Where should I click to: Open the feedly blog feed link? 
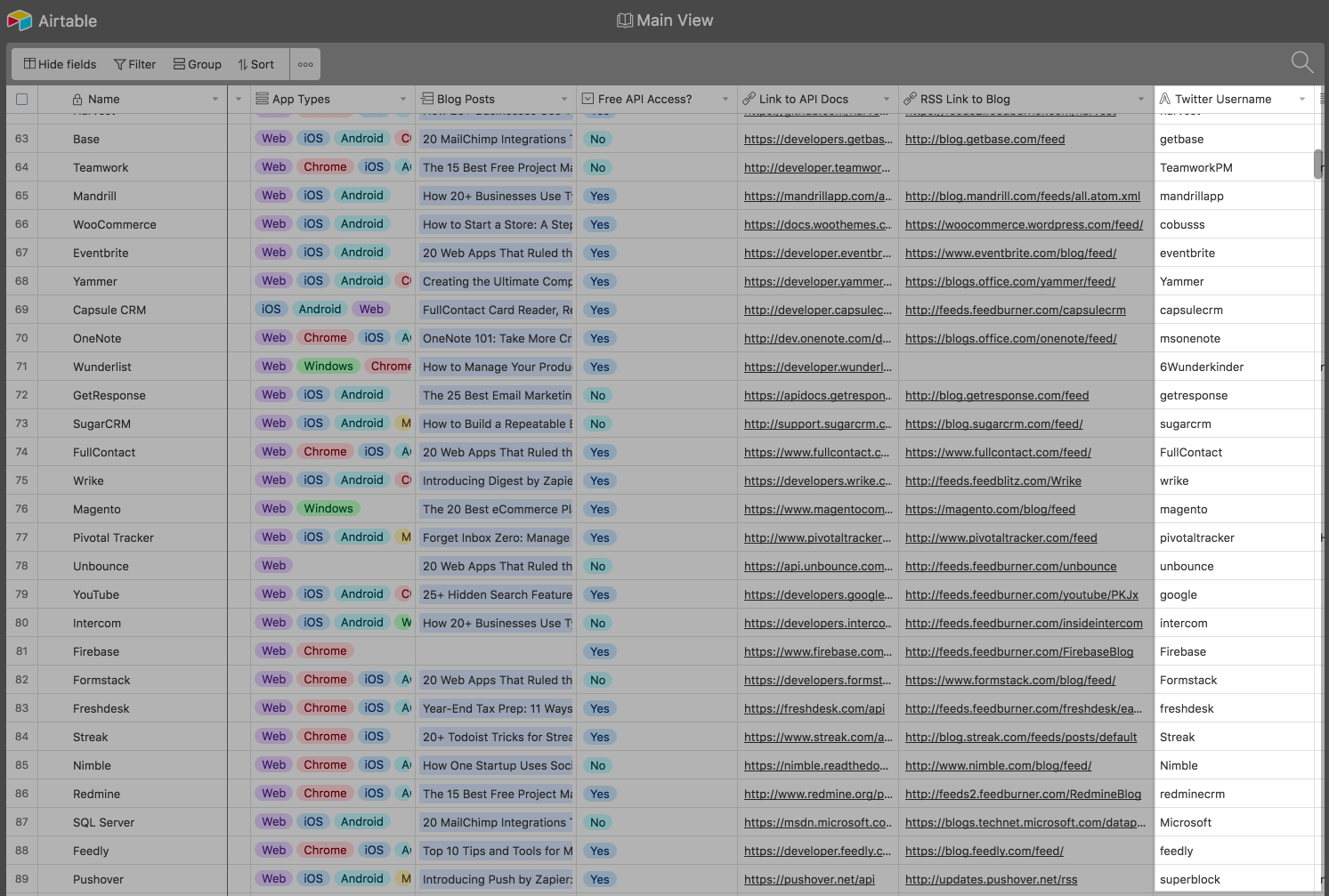[x=985, y=851]
